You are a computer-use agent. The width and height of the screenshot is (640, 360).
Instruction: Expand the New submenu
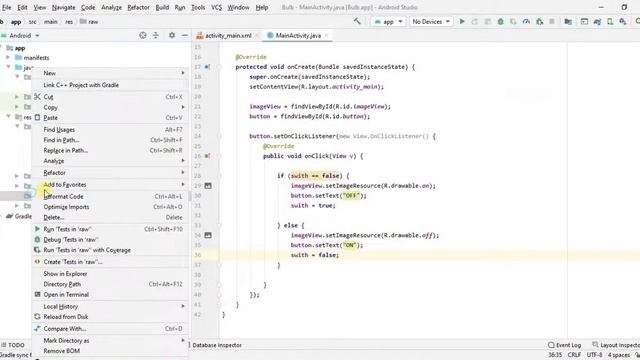click(x=110, y=73)
